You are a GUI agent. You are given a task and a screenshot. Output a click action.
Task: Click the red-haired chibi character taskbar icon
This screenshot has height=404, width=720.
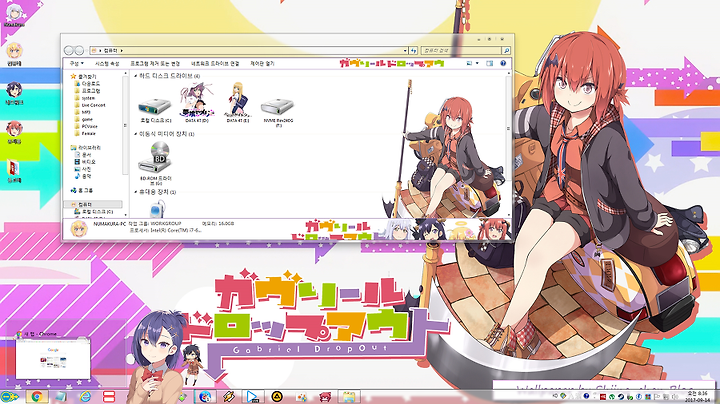click(x=325, y=397)
